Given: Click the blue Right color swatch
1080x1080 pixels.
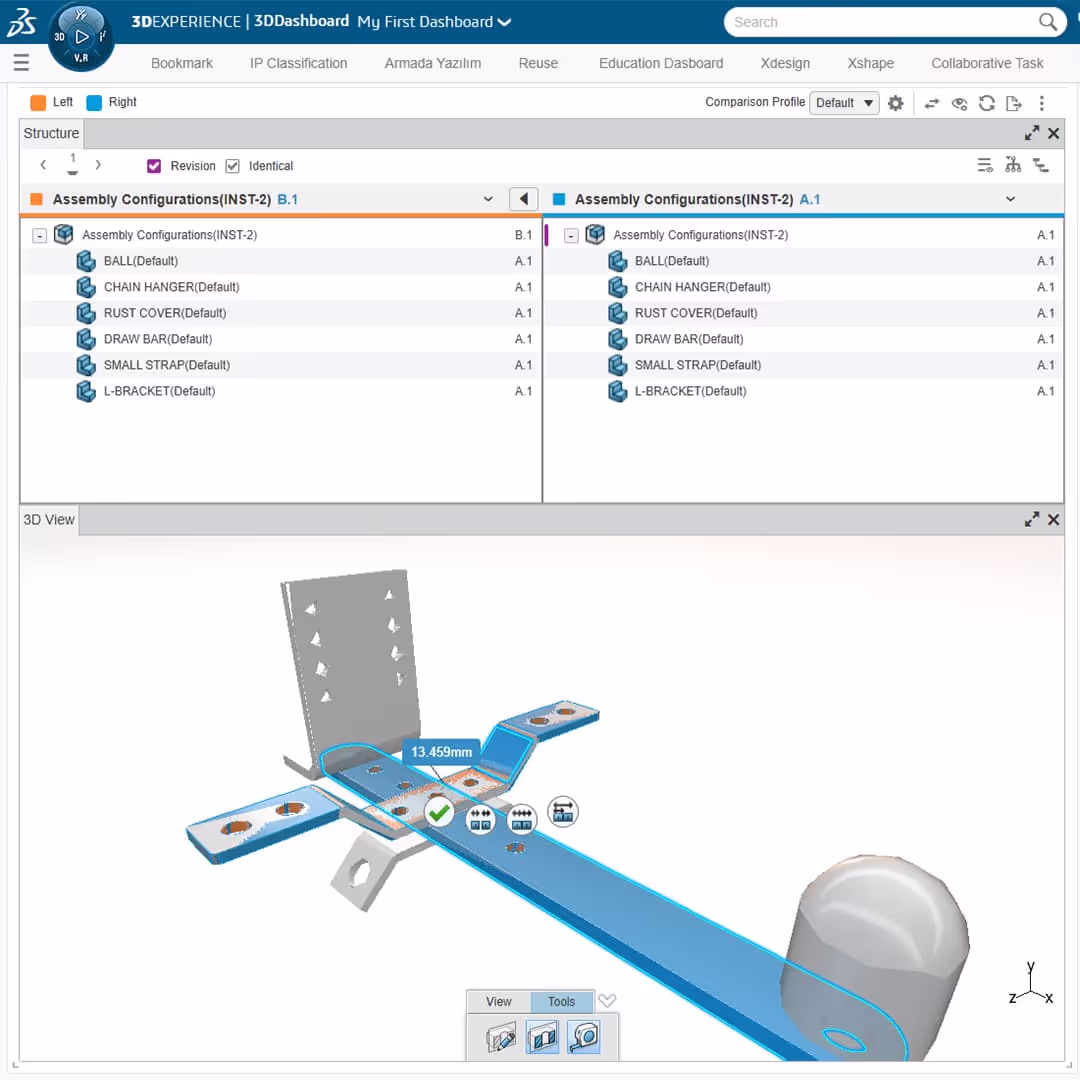Looking at the screenshot, I should coord(94,103).
